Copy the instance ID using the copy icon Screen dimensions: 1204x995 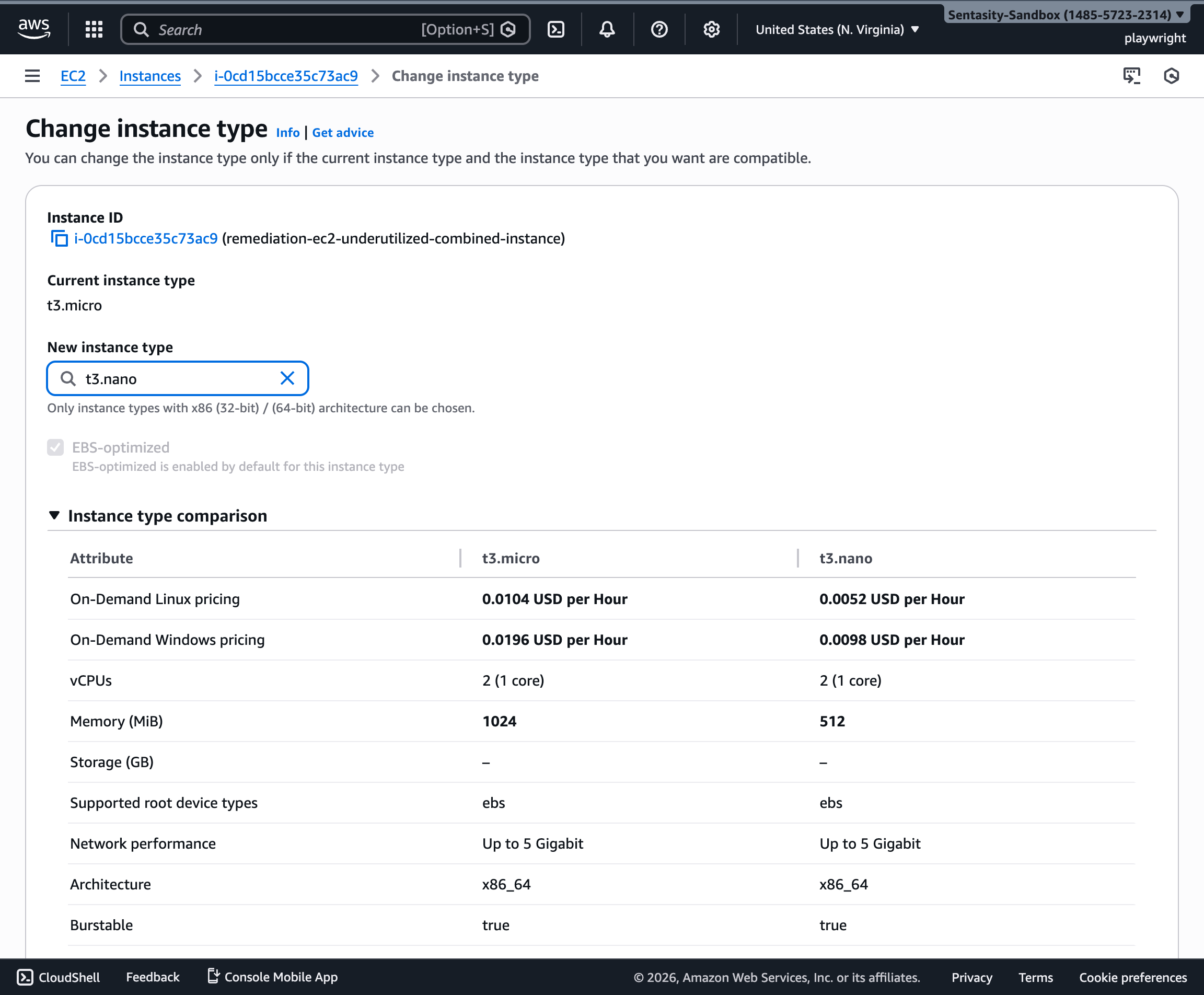(59, 238)
